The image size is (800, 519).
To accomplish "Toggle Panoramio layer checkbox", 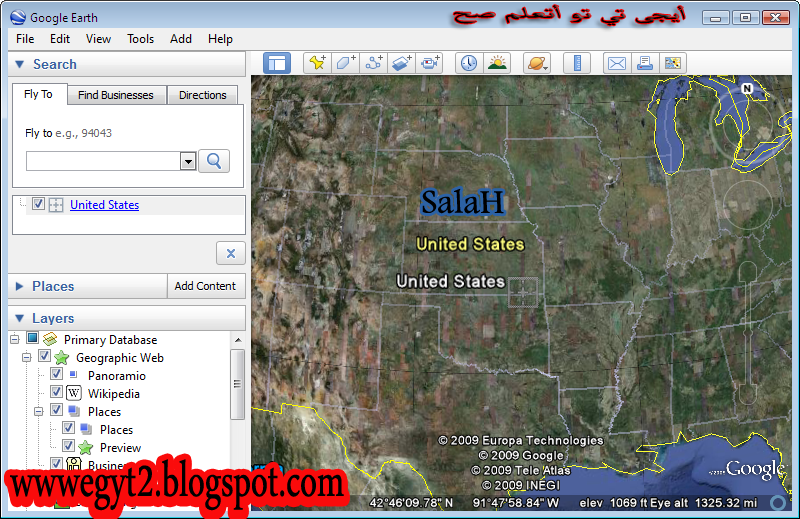I will [57, 374].
